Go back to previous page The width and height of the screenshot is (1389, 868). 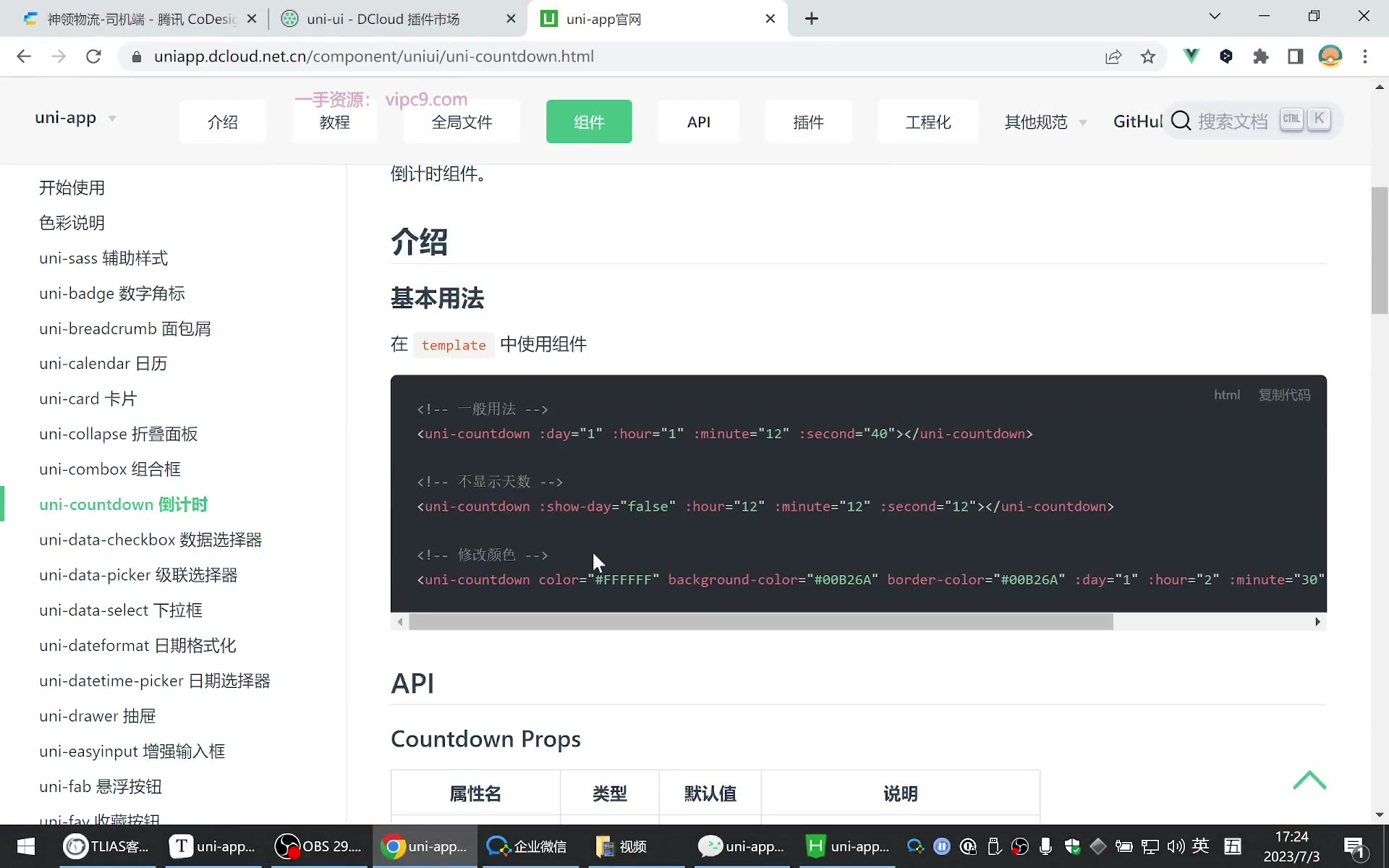point(24,56)
